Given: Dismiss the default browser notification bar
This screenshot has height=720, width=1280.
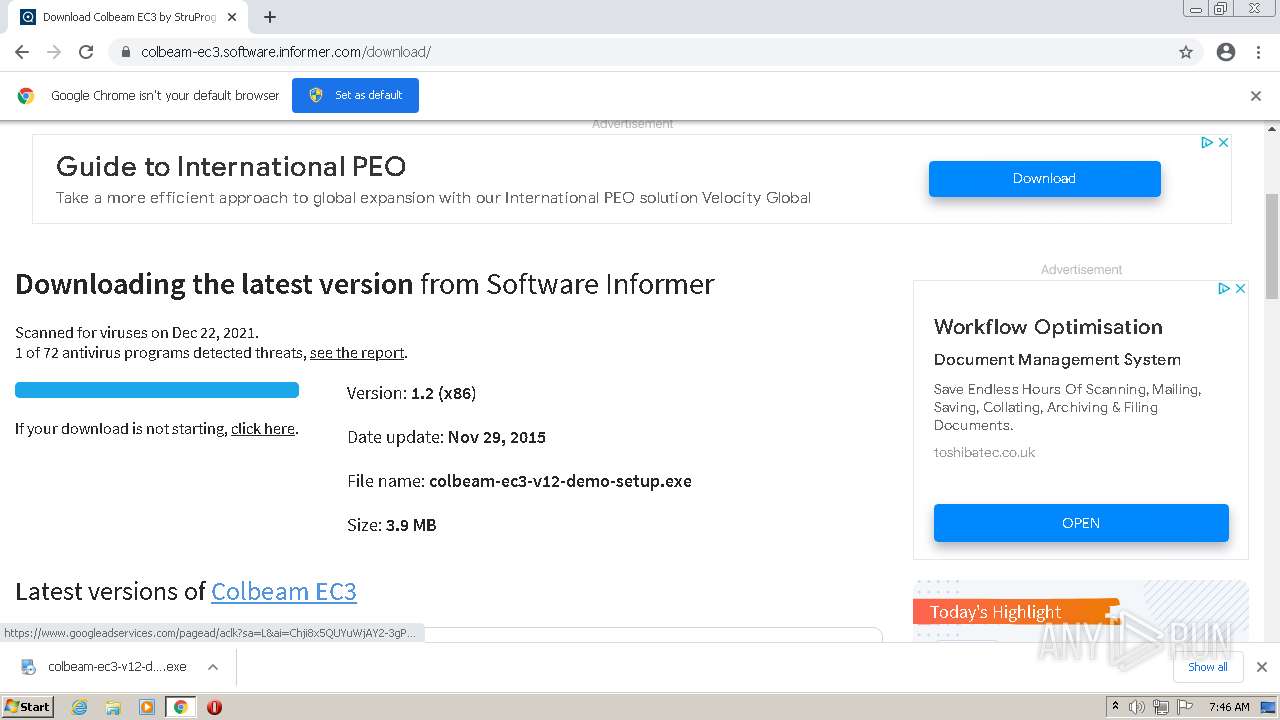Looking at the screenshot, I should [1256, 96].
